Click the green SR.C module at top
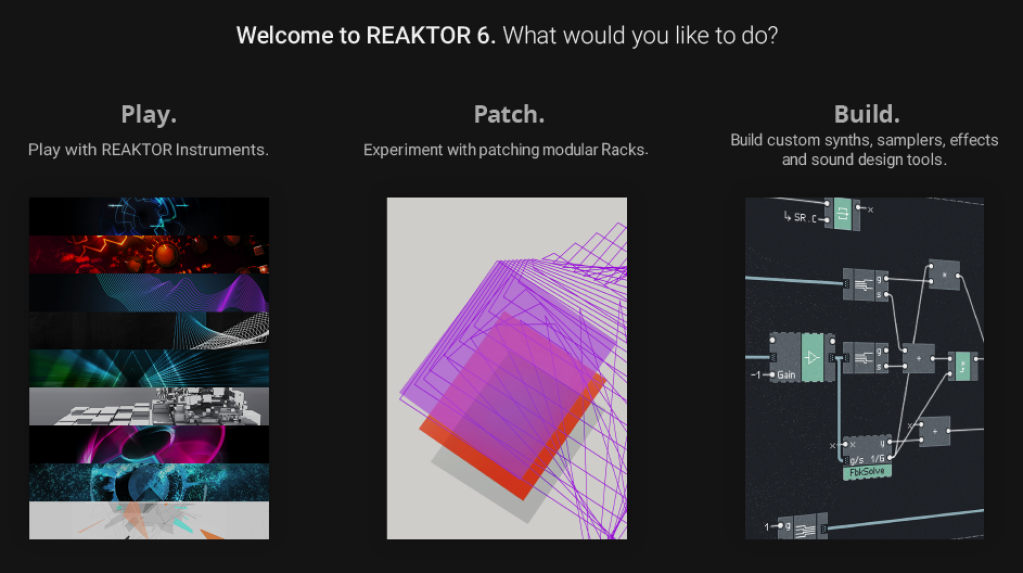This screenshot has height=573, width=1023. (x=841, y=213)
